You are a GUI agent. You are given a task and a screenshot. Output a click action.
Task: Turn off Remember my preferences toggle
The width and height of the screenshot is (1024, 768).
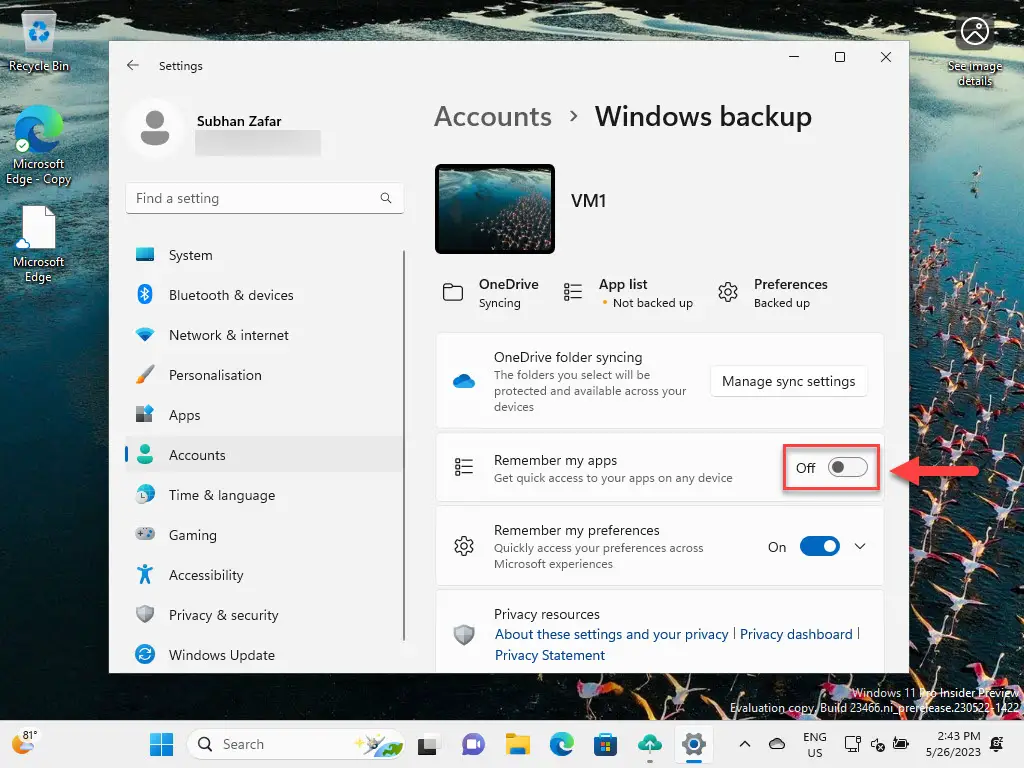pyautogui.click(x=819, y=547)
